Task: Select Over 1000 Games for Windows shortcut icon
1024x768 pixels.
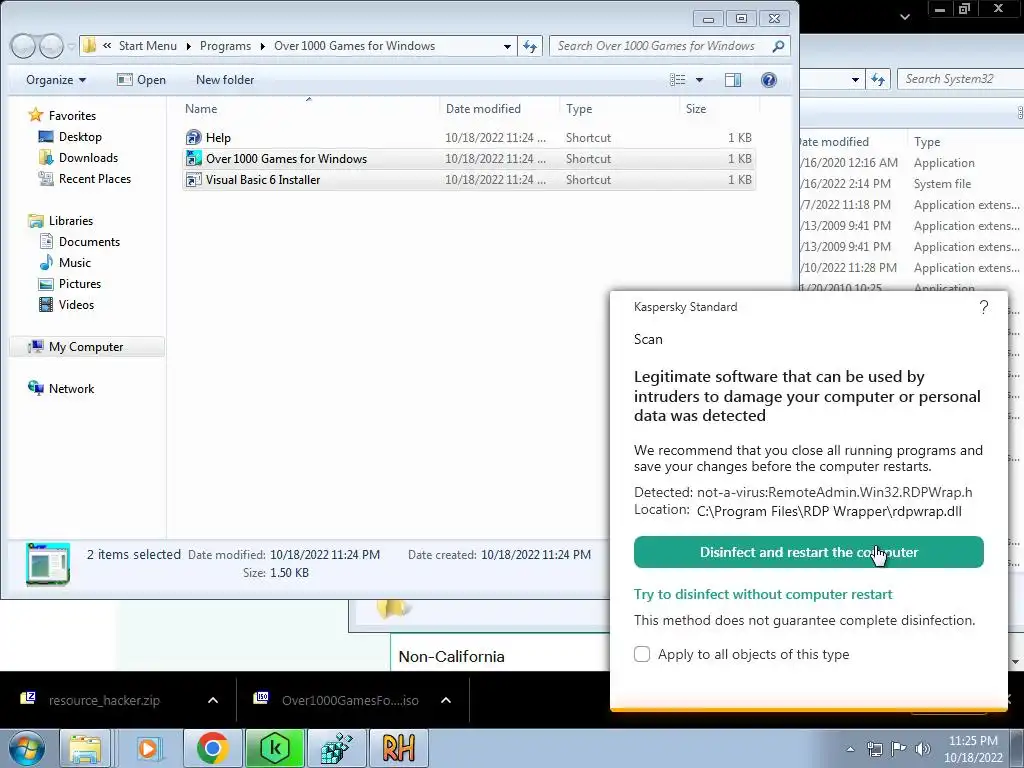Action: [193, 159]
